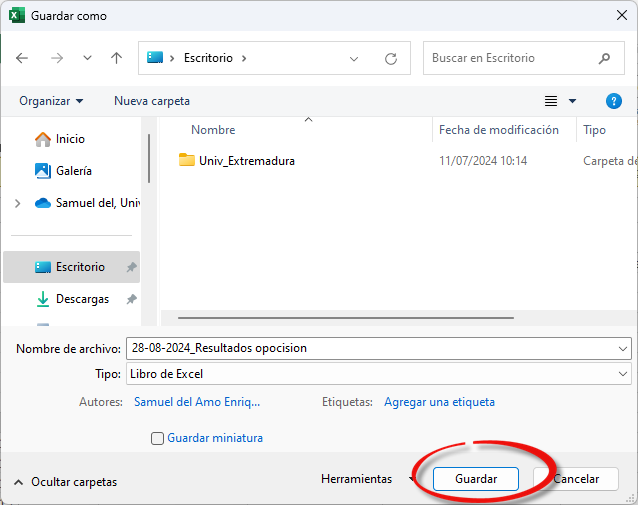Image resolution: width=638 pixels, height=505 pixels.
Task: Close the Guardar como dialog
Action: tap(622, 15)
